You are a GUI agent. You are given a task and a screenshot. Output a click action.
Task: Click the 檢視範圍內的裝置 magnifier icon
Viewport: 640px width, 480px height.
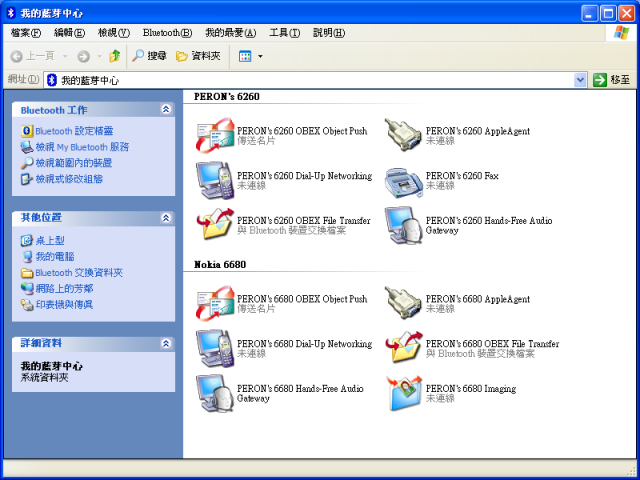27,163
